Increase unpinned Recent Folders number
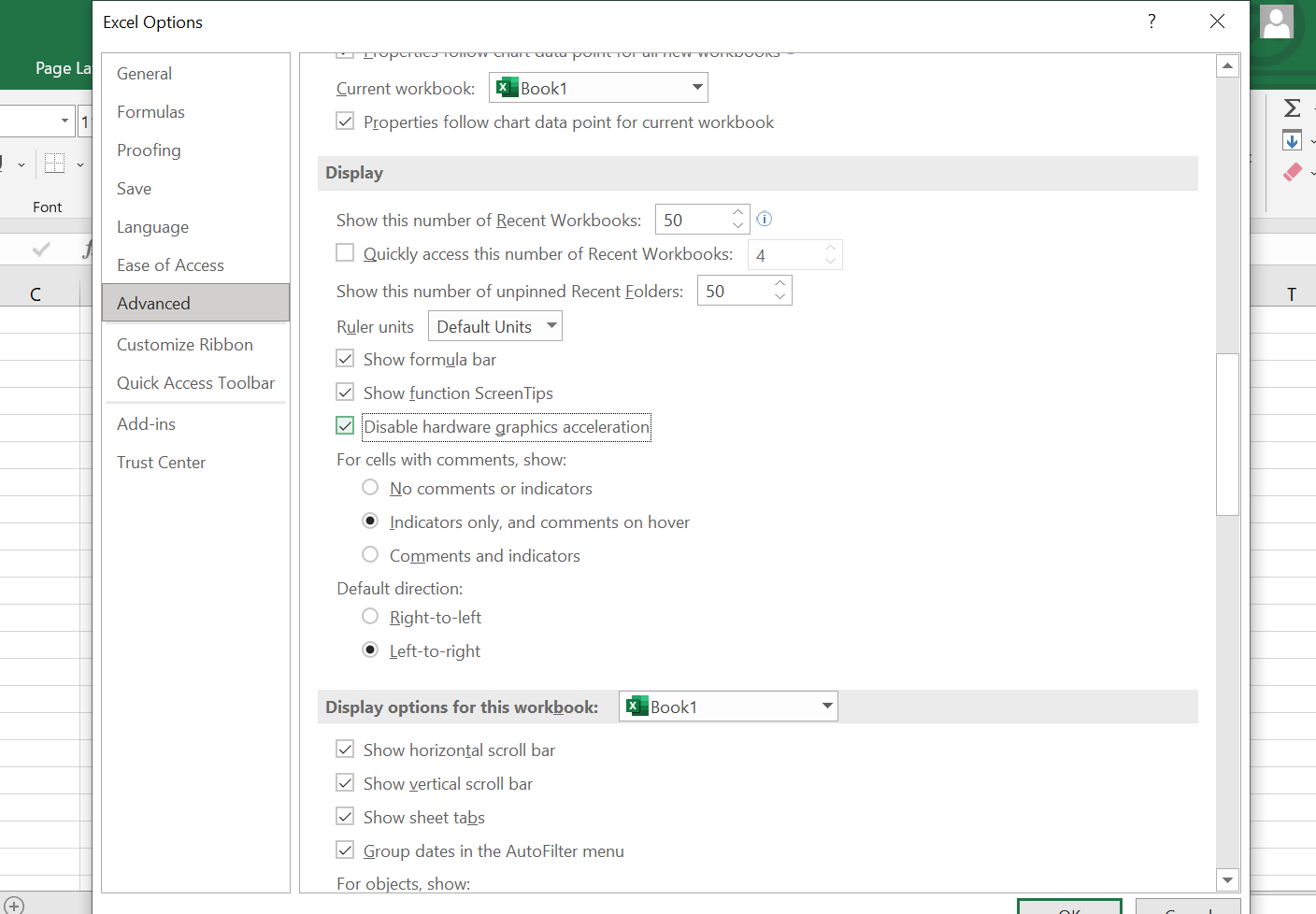 tap(780, 283)
